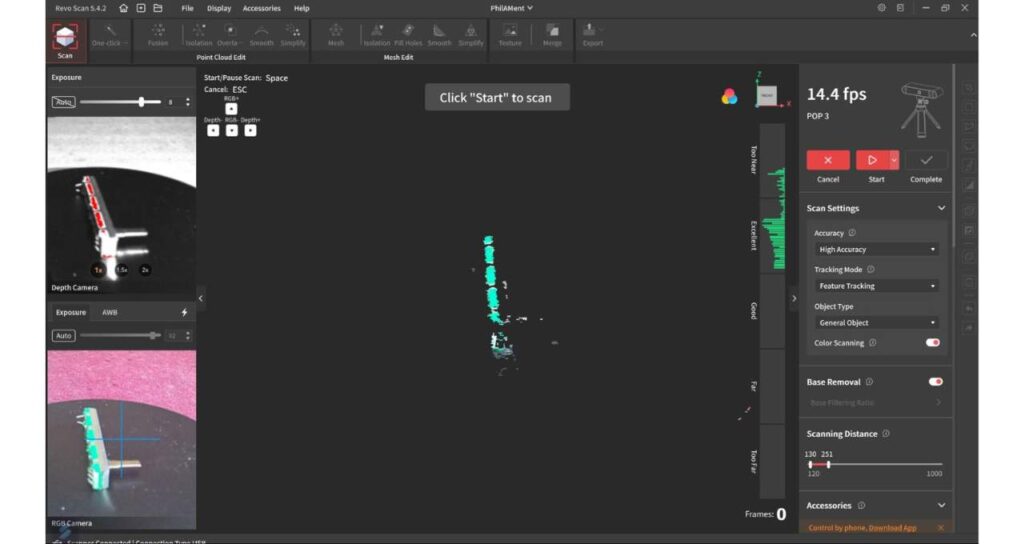1024x544 pixels.
Task: Click the flash lightning icon in RGB panel
Action: (184, 312)
